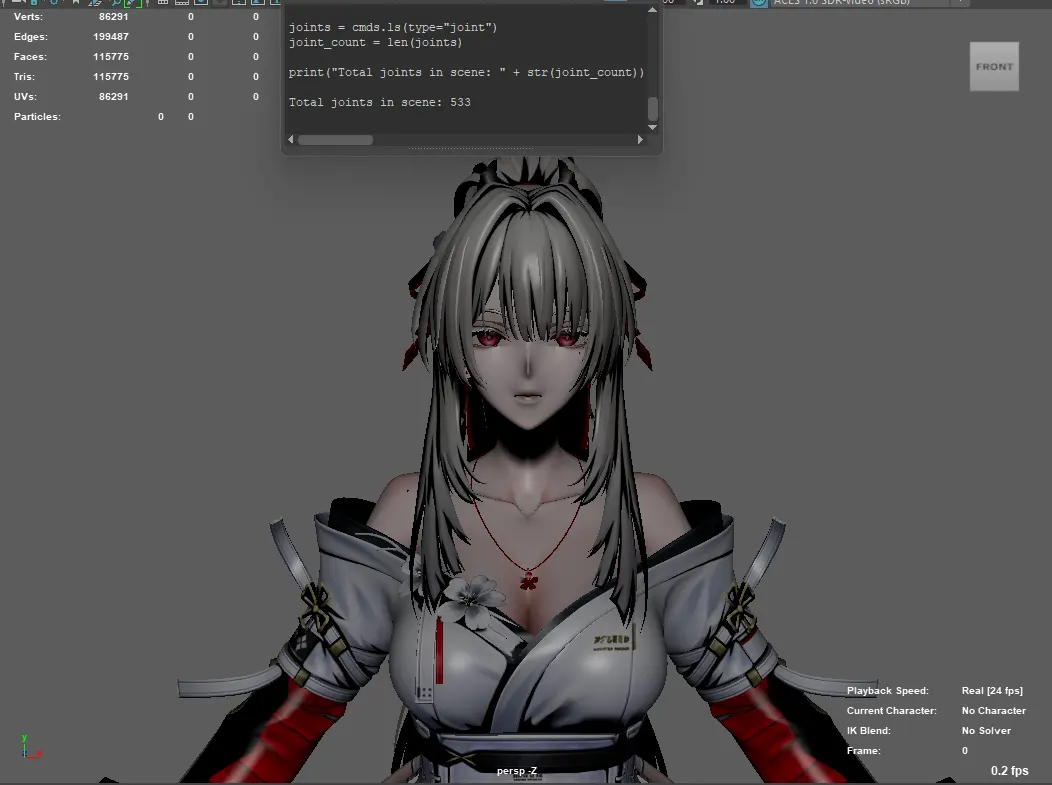Click the green-highlighted grease pencil icon
Image resolution: width=1052 pixels, height=785 pixels.
(x=133, y=3)
